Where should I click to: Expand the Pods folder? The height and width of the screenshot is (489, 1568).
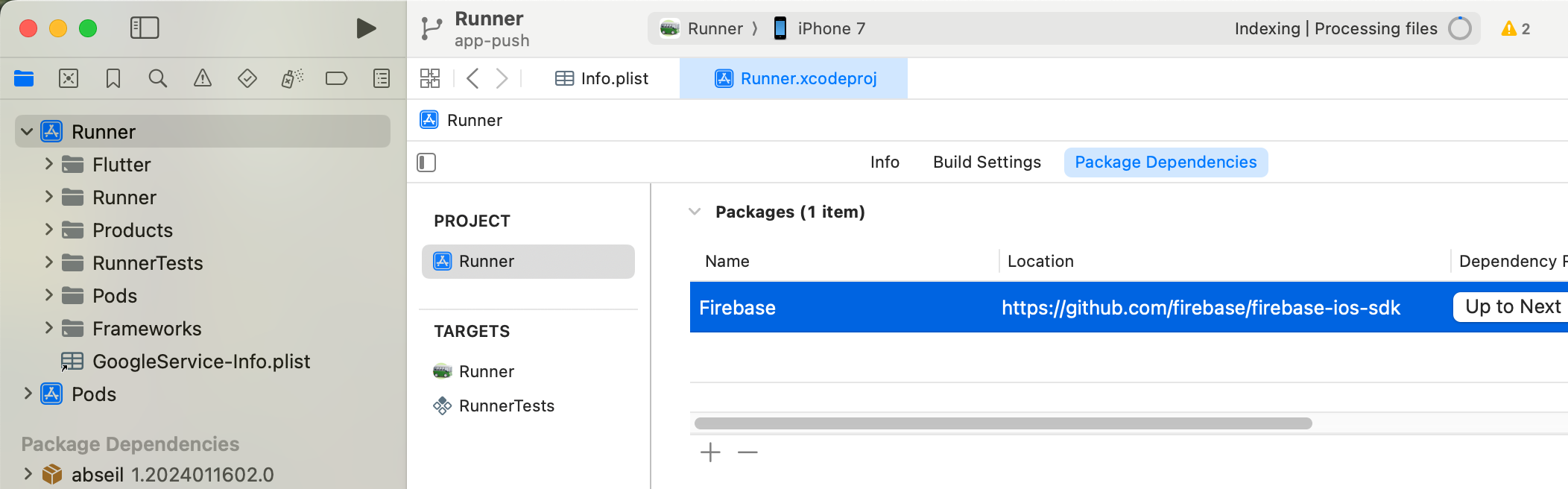tap(48, 295)
